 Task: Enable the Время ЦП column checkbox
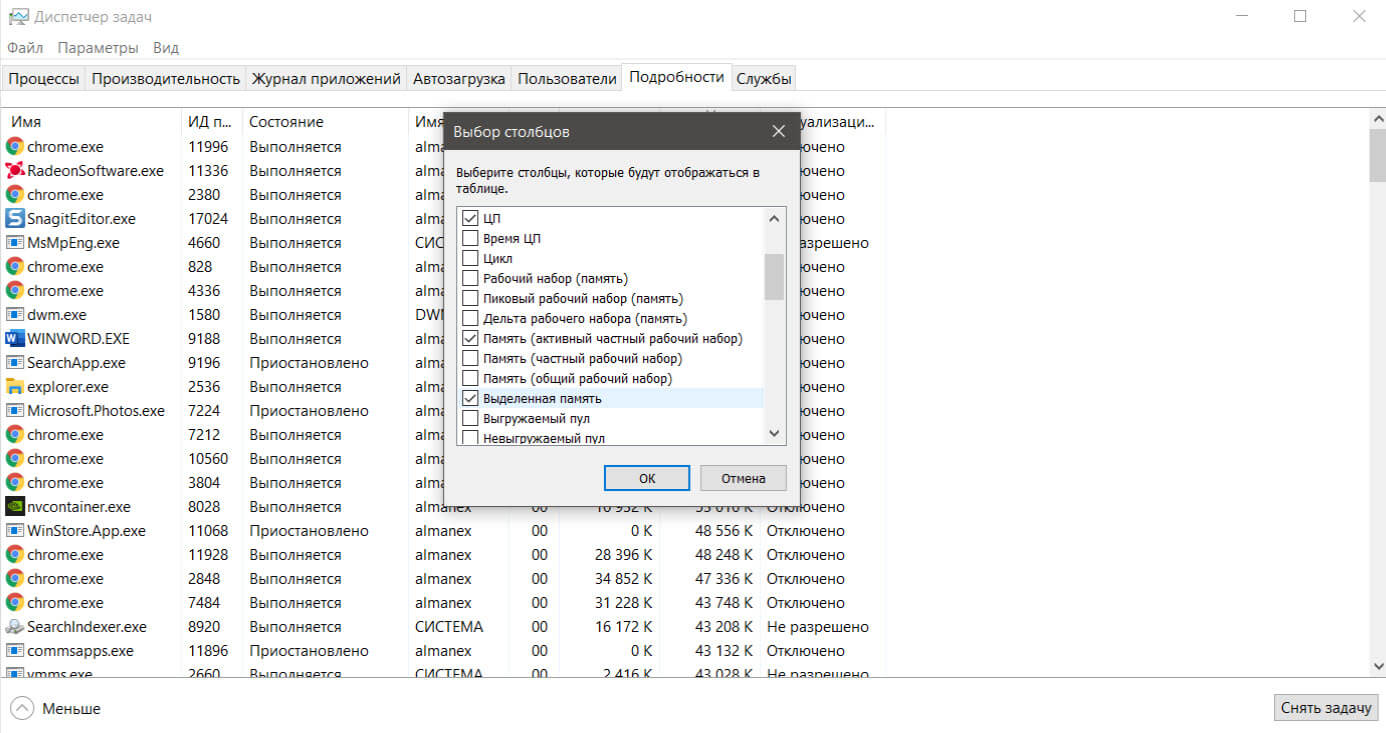pyautogui.click(x=470, y=239)
